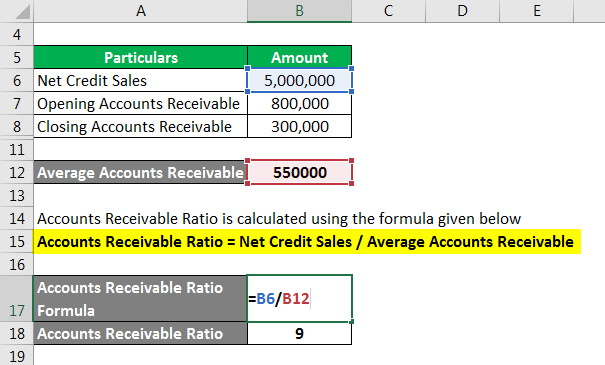
Task: Select row 14 header
Action: tap(17, 218)
